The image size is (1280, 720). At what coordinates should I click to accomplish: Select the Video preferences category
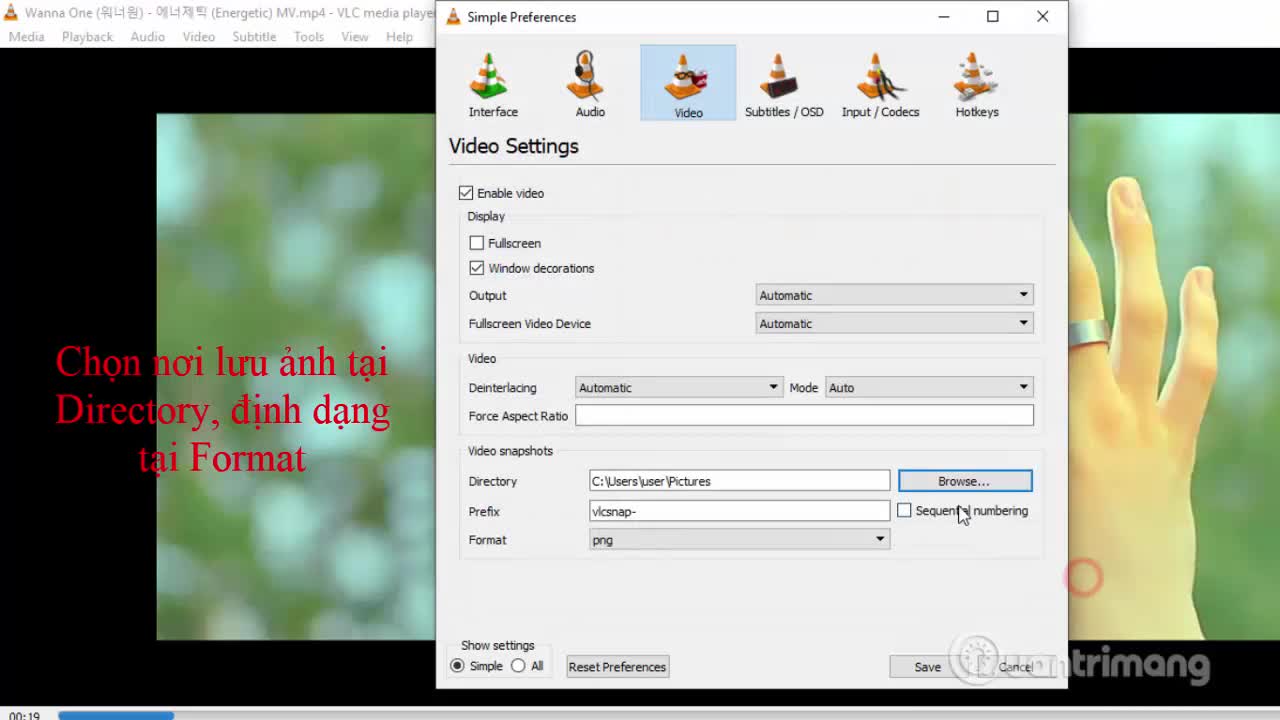click(x=688, y=83)
